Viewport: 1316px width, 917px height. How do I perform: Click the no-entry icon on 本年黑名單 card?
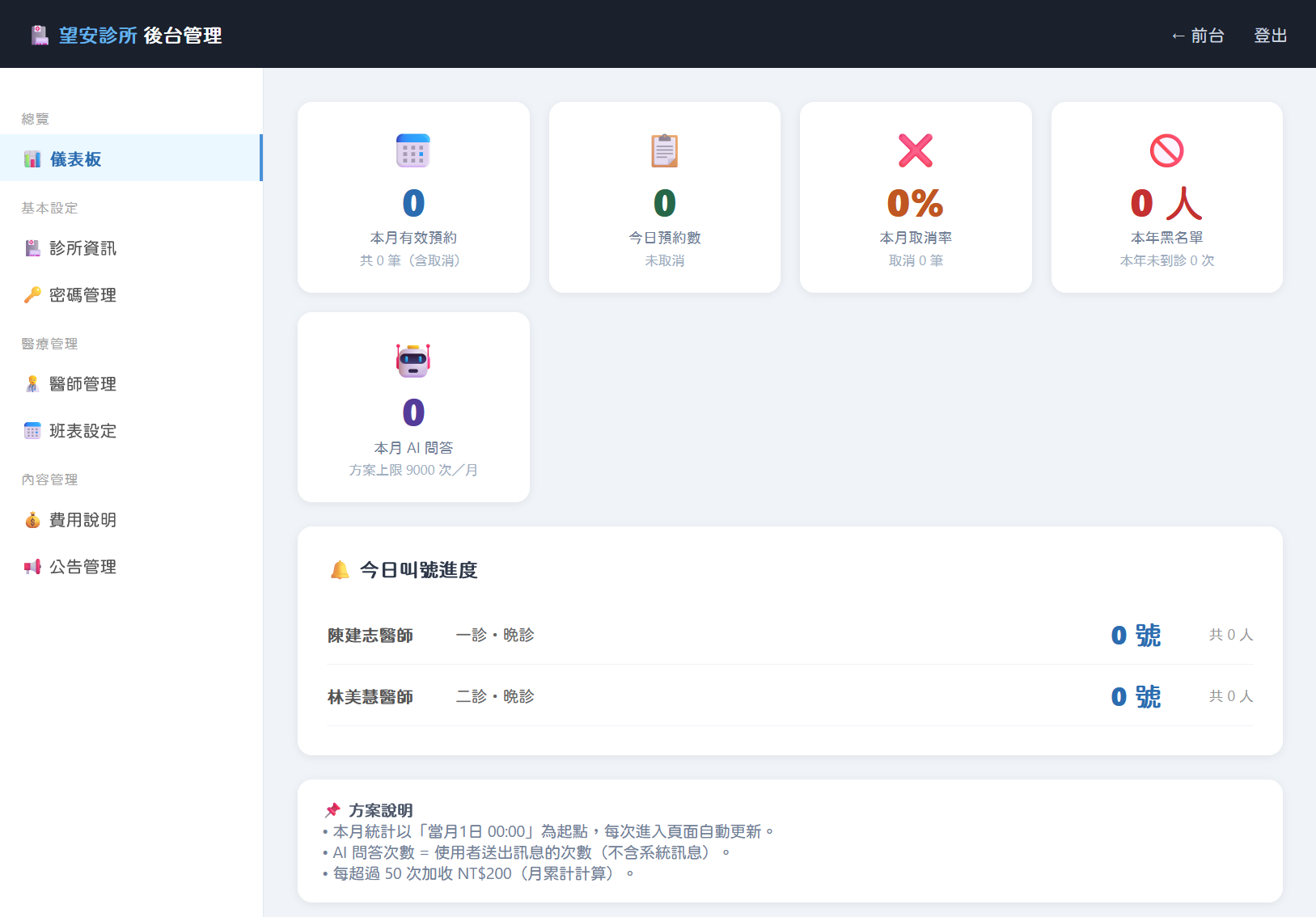(1166, 150)
